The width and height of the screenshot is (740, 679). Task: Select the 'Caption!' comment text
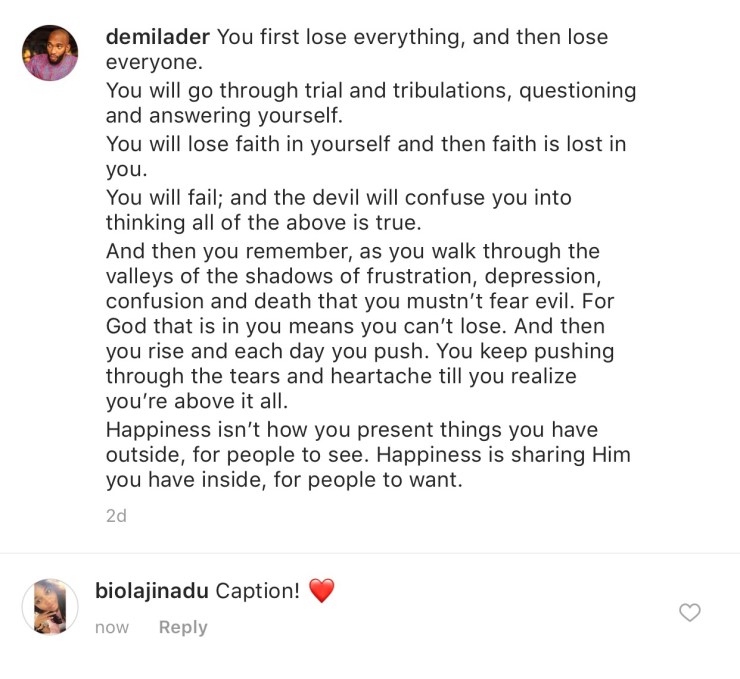click(x=257, y=590)
